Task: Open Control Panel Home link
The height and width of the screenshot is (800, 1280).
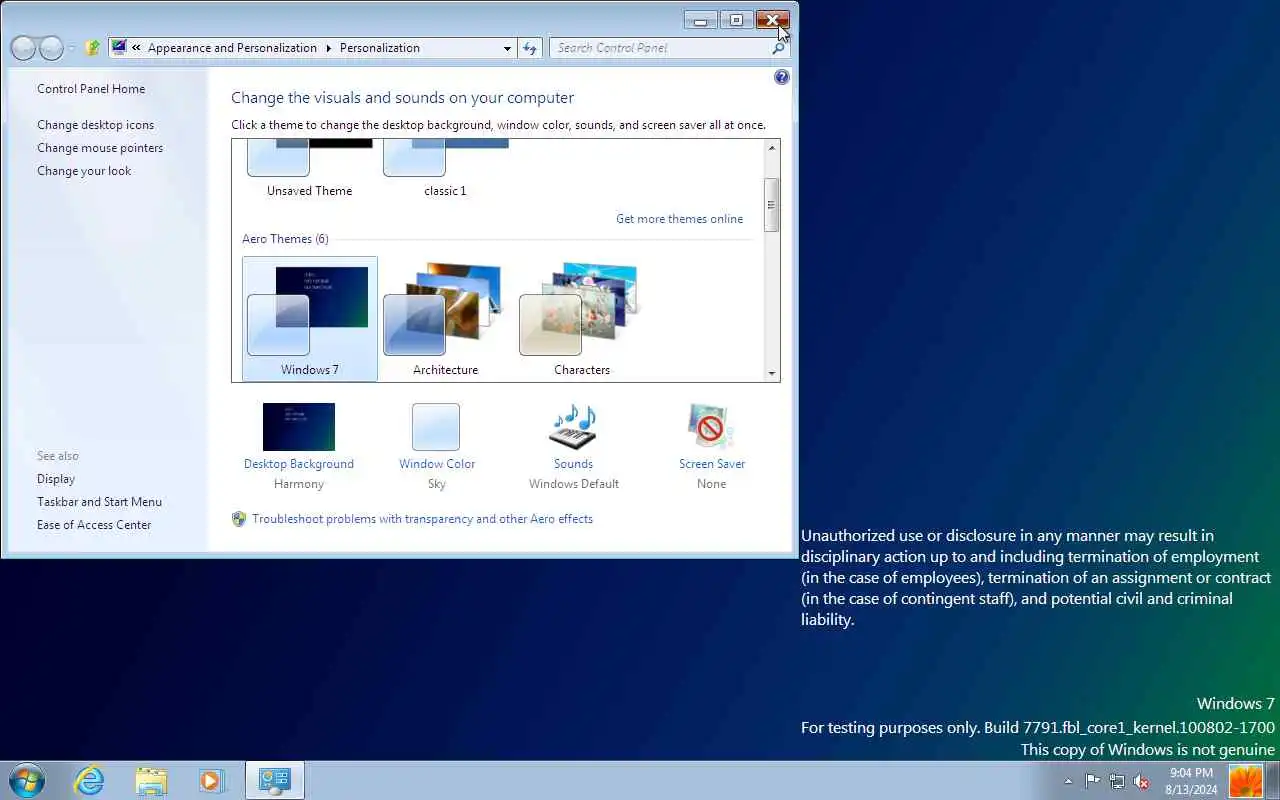Action: pos(91,89)
